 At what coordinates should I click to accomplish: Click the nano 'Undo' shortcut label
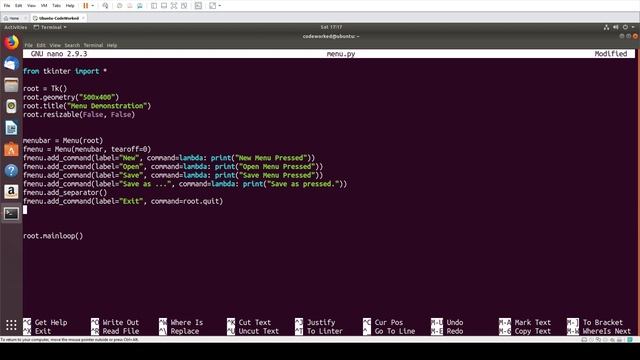click(455, 322)
